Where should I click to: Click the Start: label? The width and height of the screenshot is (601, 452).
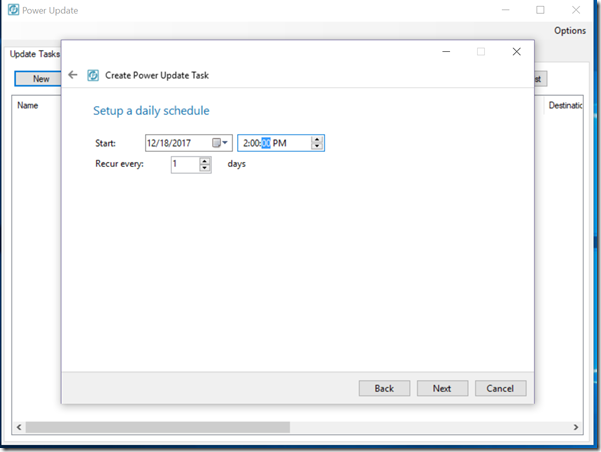(105, 143)
